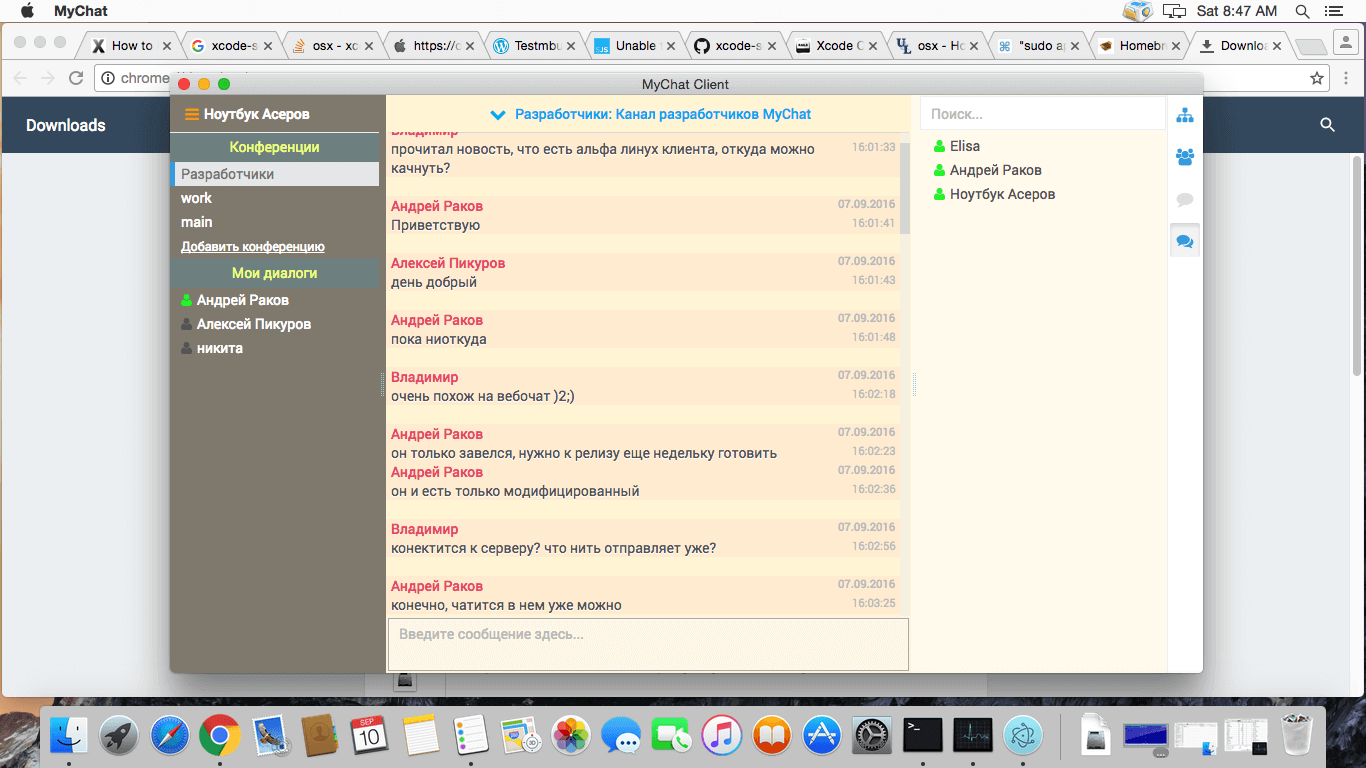
Task: Click the Мои диалоги section header
Action: [275, 273]
